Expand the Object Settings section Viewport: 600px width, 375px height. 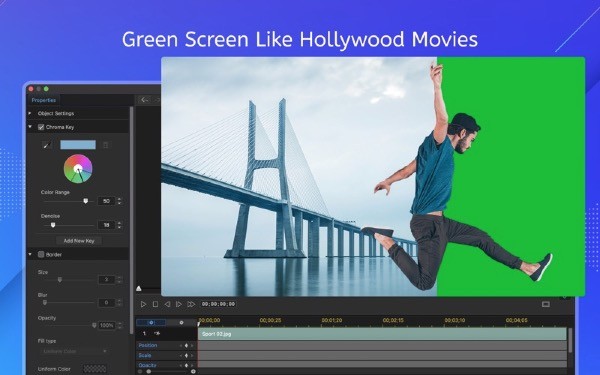[30, 113]
